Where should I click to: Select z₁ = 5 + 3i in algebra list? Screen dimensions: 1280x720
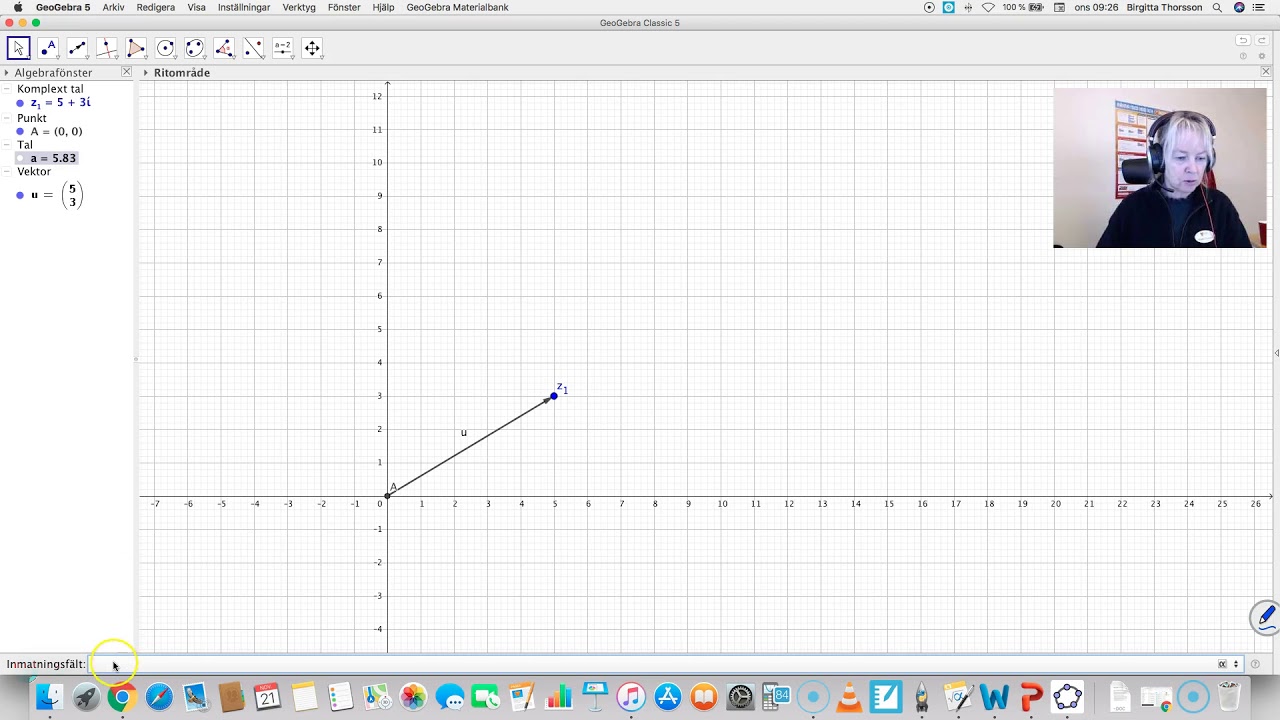point(60,103)
